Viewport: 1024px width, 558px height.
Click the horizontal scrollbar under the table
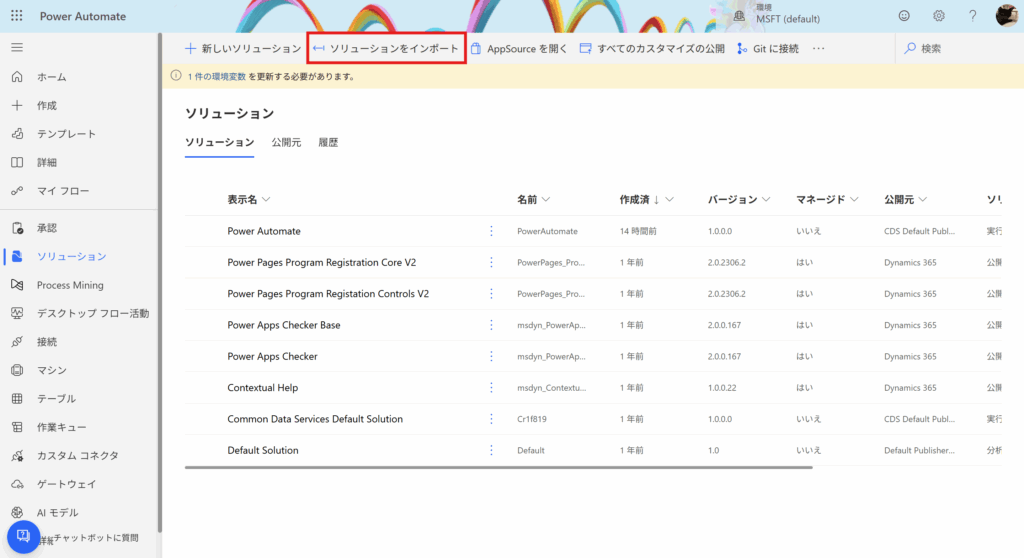click(x=499, y=468)
